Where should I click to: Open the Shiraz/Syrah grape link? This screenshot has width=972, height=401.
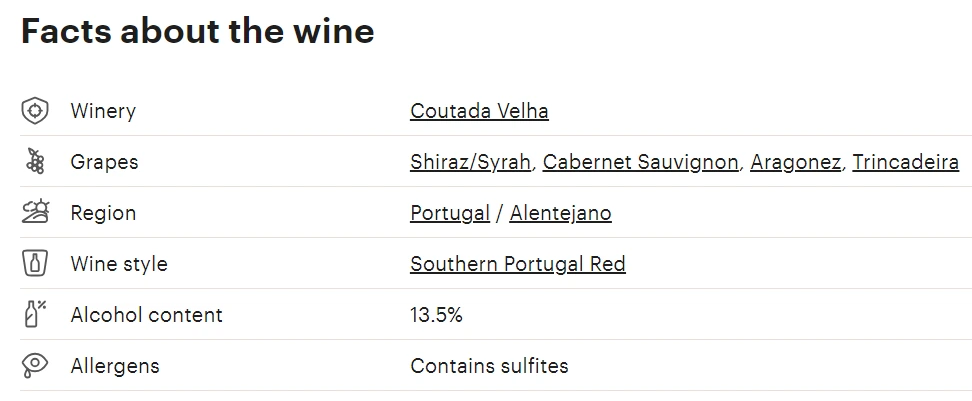point(471,162)
